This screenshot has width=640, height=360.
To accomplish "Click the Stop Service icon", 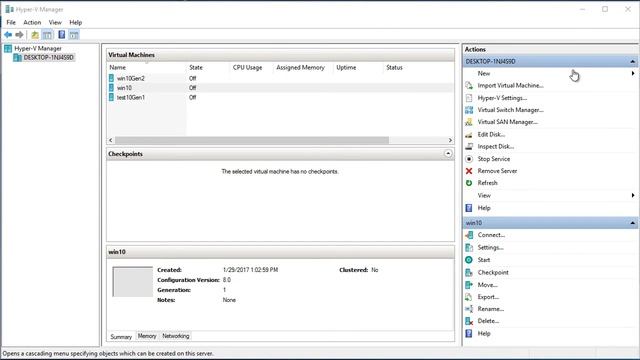I will click(469, 159).
